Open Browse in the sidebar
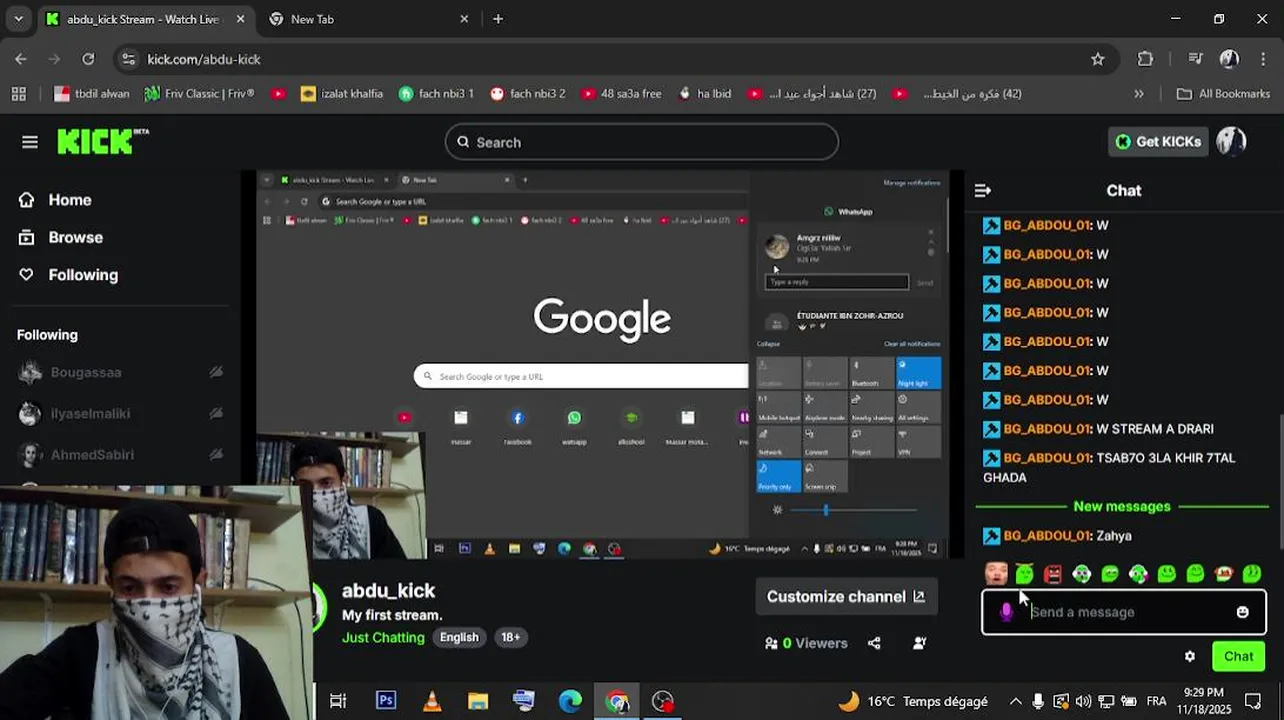This screenshot has width=1284, height=720. click(x=61, y=237)
